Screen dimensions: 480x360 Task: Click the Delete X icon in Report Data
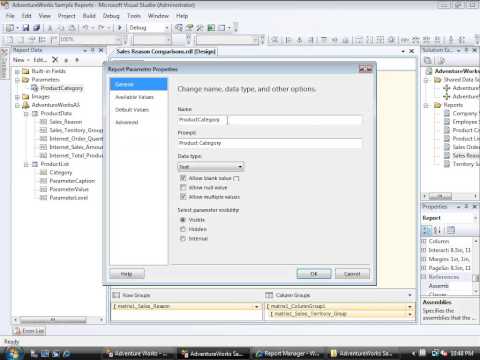[55, 60]
